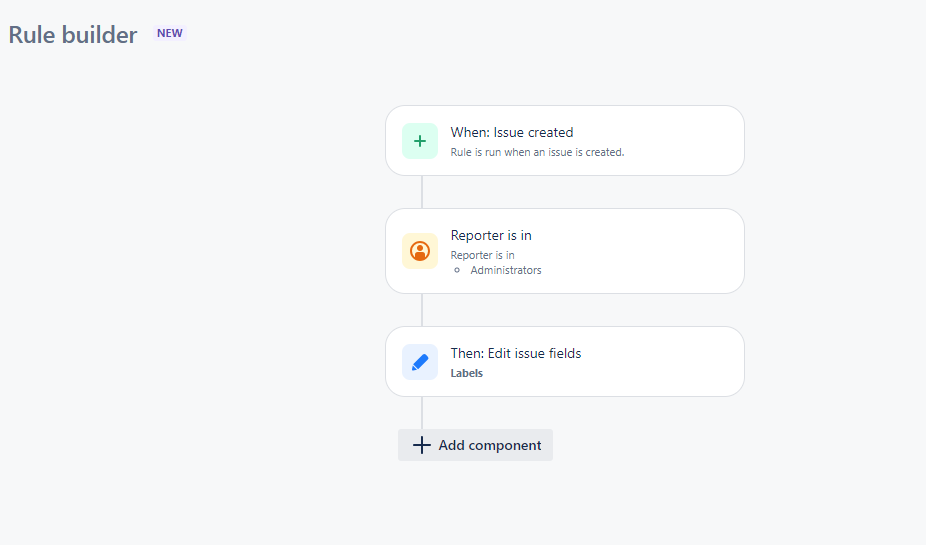Image resolution: width=926 pixels, height=545 pixels.
Task: Click the bold Labels field text
Action: click(467, 373)
